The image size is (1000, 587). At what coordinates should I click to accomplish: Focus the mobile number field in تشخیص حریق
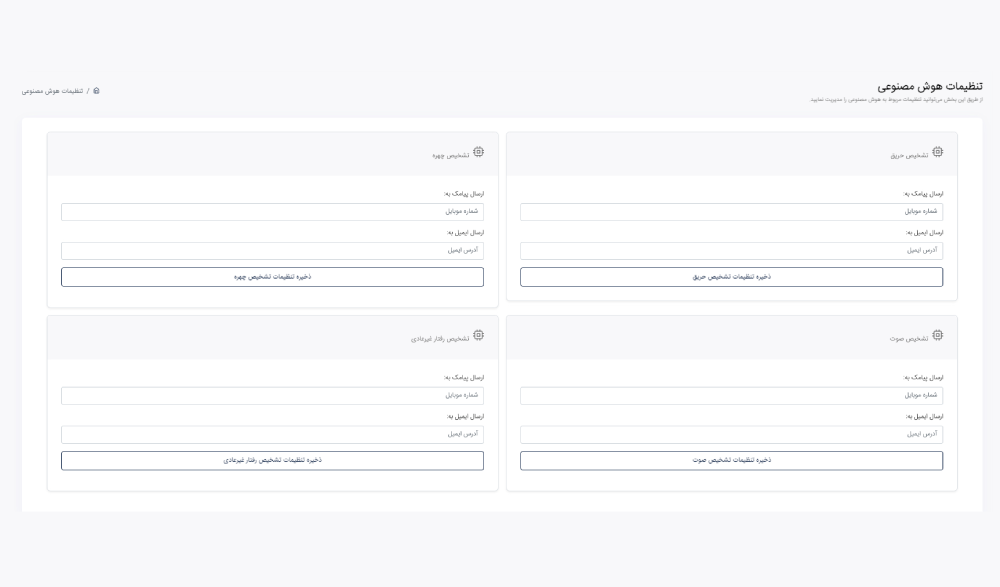(x=731, y=212)
